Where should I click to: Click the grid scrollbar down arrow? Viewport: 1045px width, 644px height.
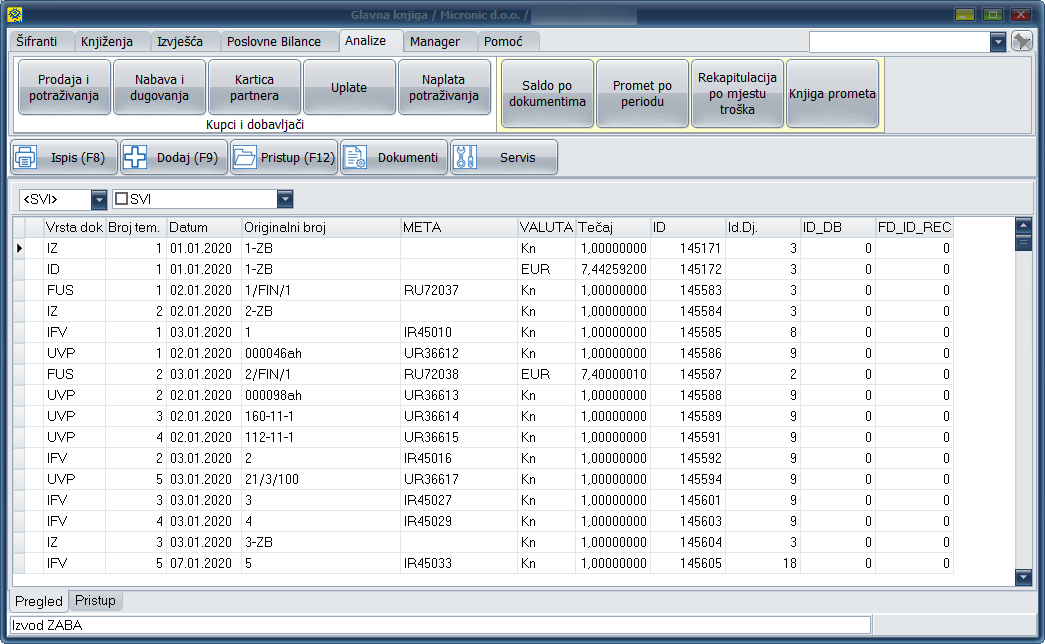[x=1023, y=577]
